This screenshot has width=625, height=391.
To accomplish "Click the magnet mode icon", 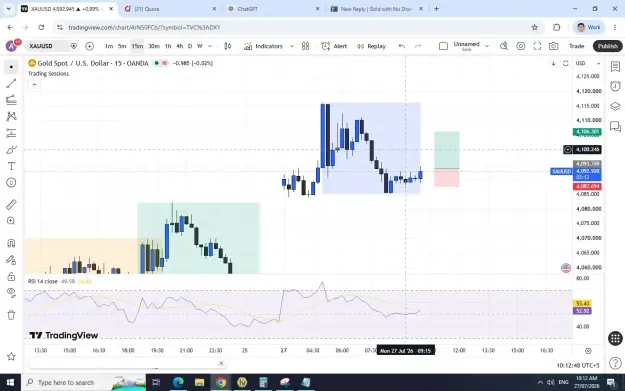I will click(x=11, y=243).
